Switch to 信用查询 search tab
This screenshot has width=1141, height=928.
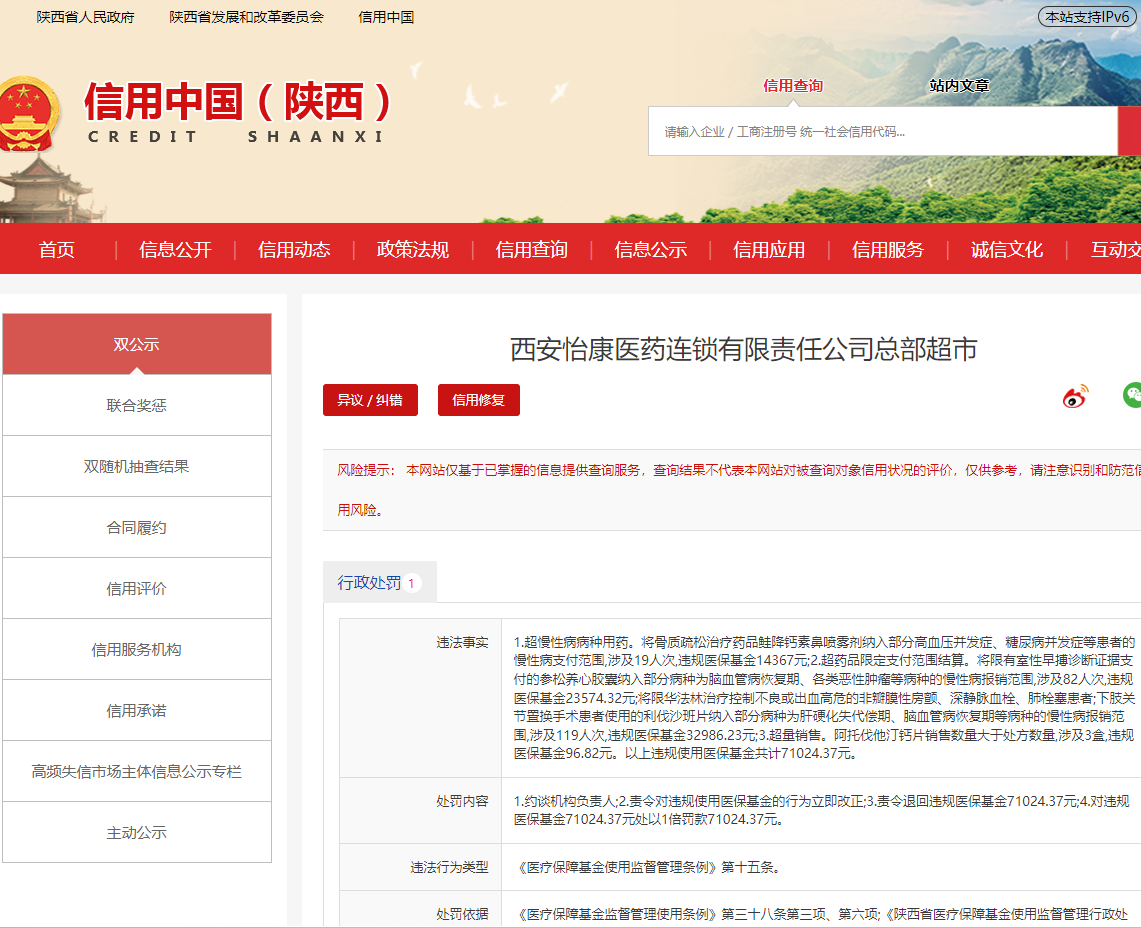click(x=792, y=86)
